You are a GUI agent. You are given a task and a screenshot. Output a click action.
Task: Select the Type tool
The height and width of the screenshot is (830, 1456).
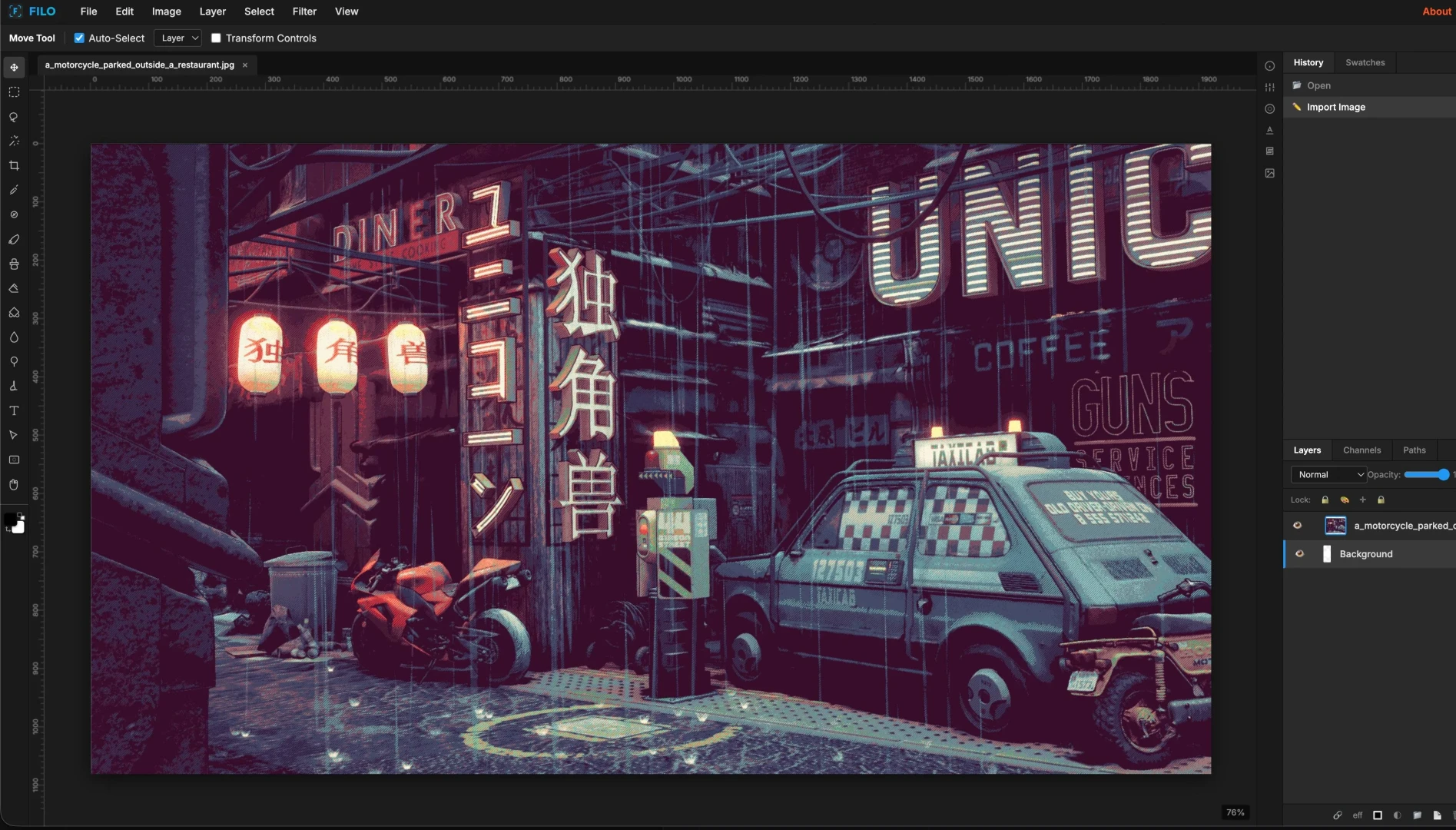[14, 411]
